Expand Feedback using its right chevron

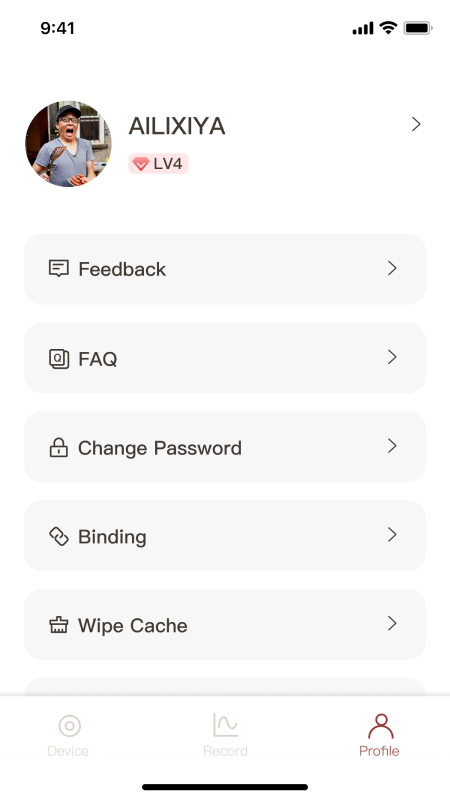(x=392, y=268)
